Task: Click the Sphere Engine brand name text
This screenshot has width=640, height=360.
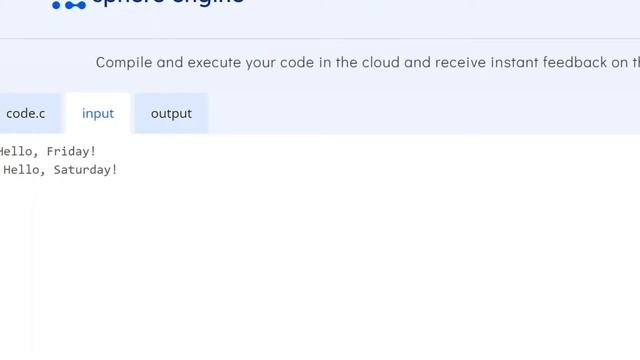Action: 169,2
